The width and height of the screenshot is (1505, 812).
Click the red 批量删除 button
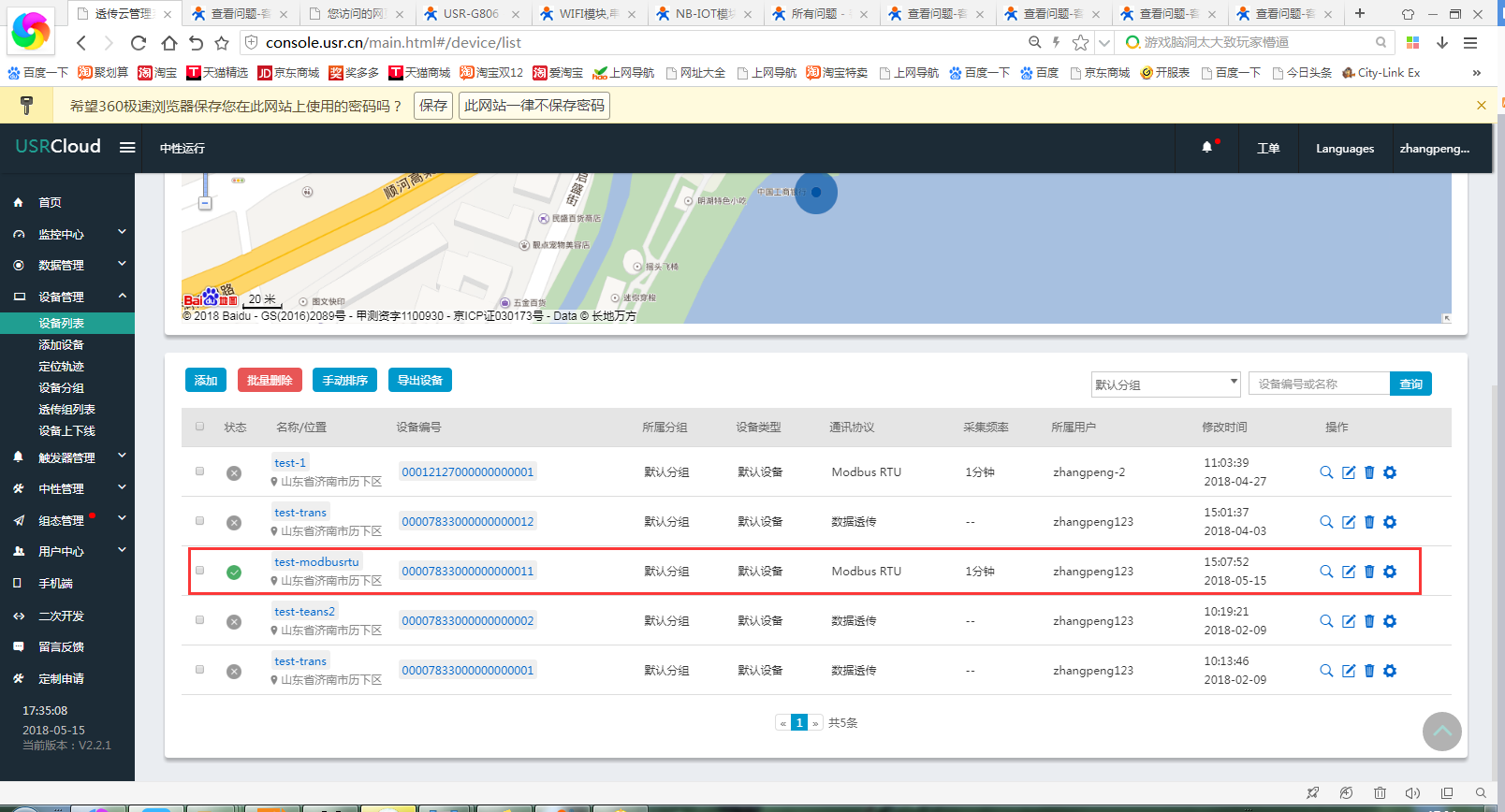tap(270, 380)
